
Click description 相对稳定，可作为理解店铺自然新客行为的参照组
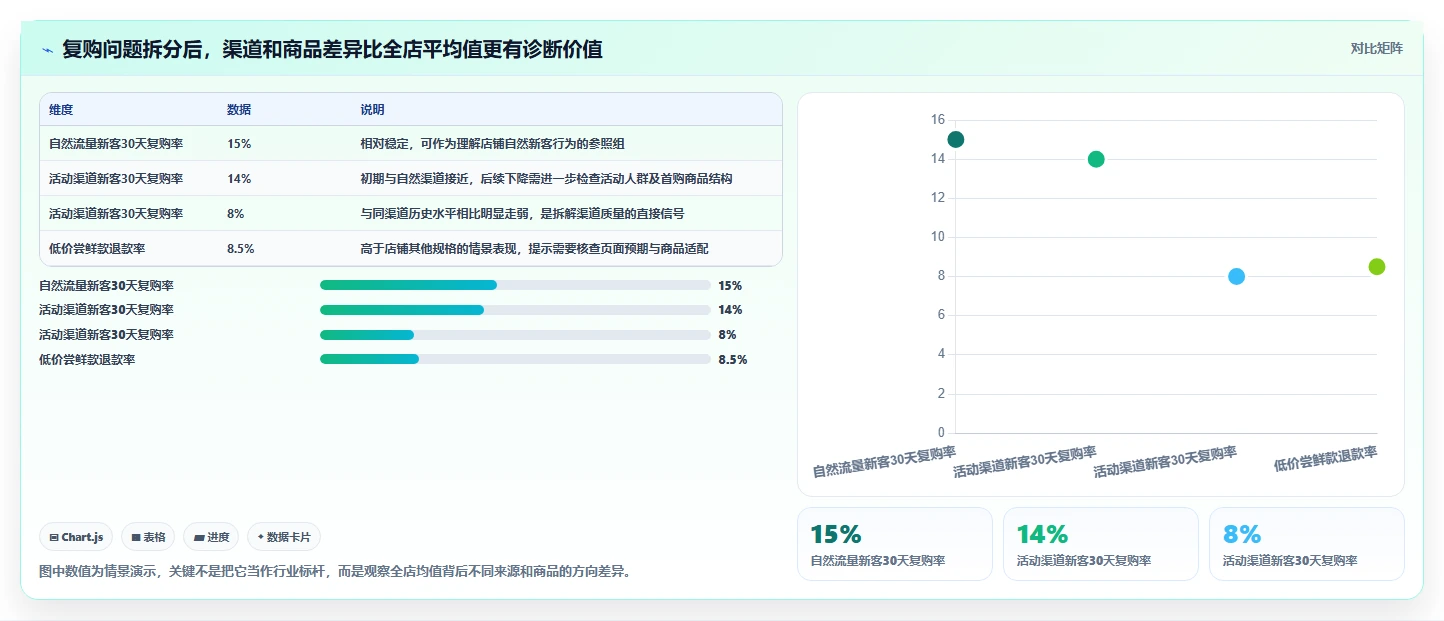pyautogui.click(x=493, y=144)
